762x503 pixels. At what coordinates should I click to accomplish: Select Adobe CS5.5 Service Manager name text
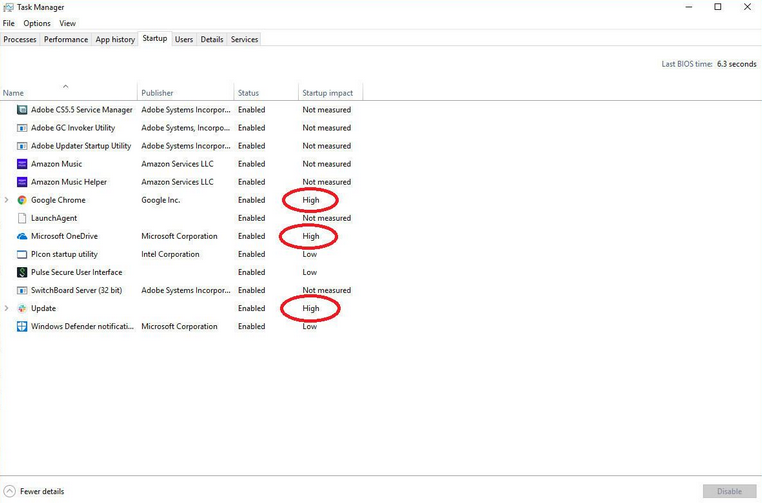click(82, 110)
